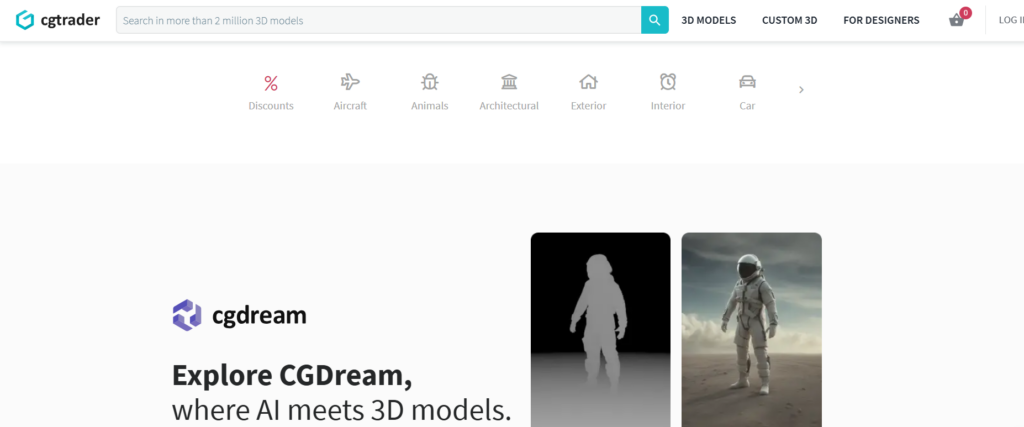Open the astronaut depth map thumbnail

pos(600,330)
